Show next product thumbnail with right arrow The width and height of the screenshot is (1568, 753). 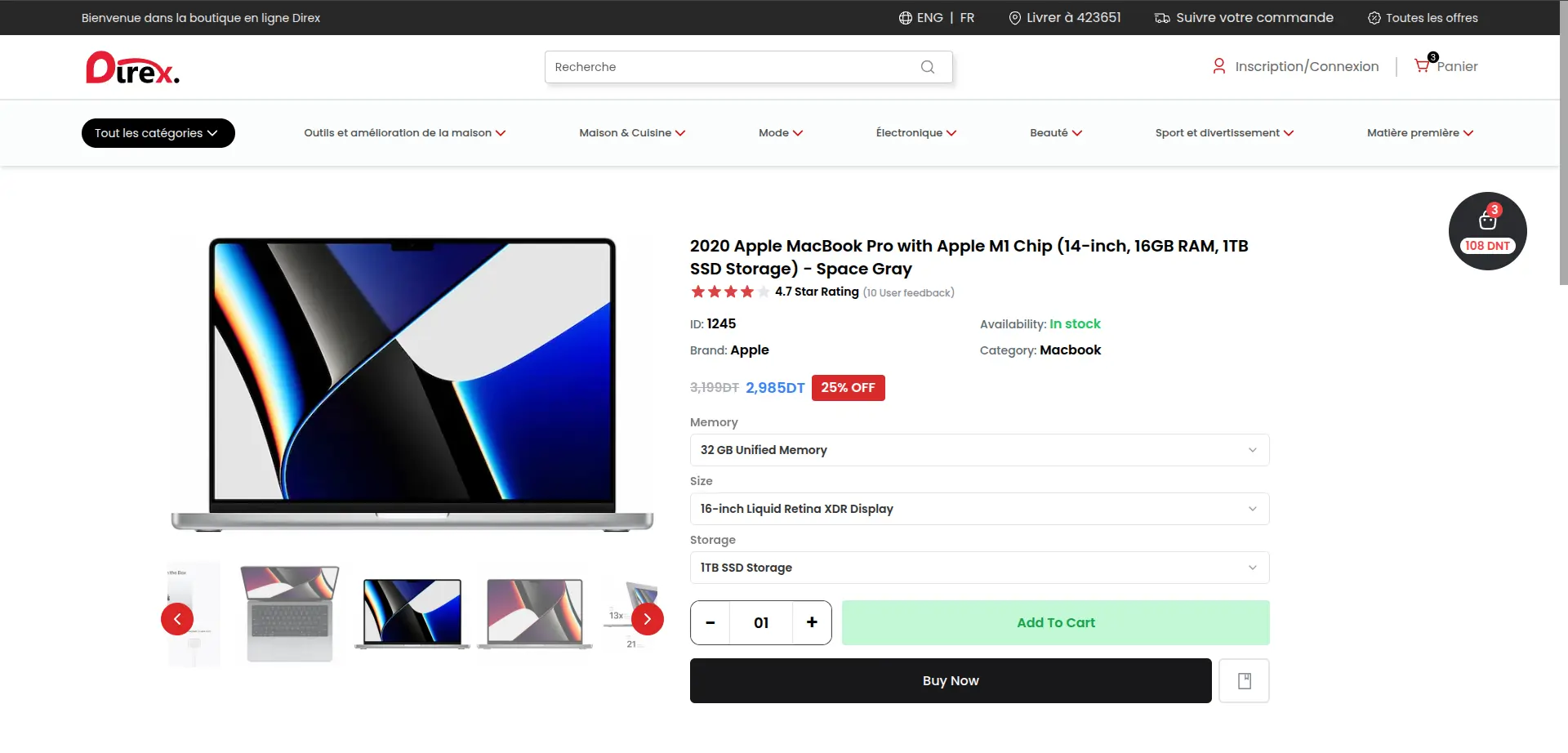click(647, 619)
